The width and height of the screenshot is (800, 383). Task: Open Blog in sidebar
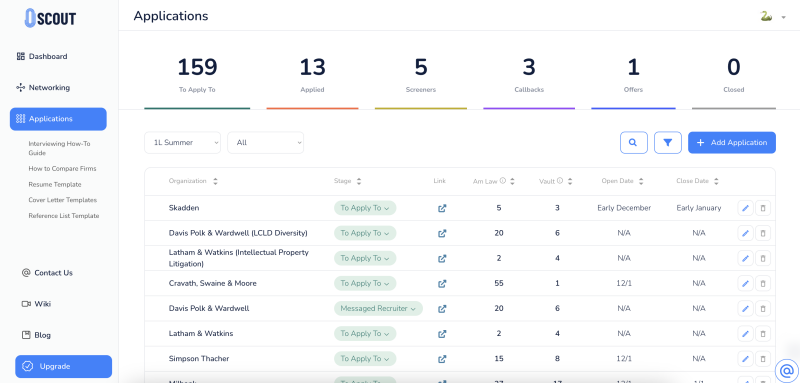click(37, 335)
